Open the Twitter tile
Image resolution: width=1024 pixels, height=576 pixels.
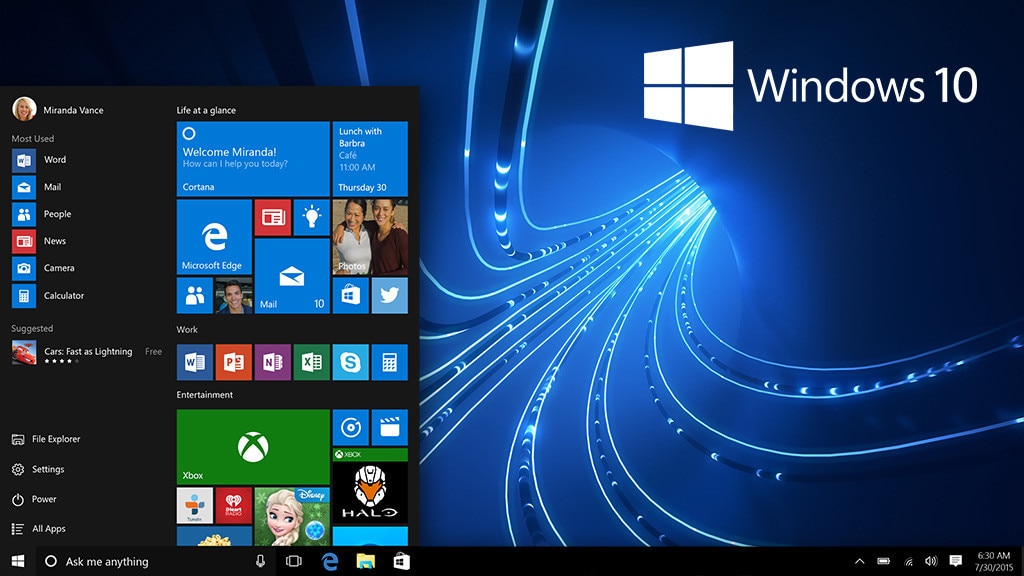390,296
